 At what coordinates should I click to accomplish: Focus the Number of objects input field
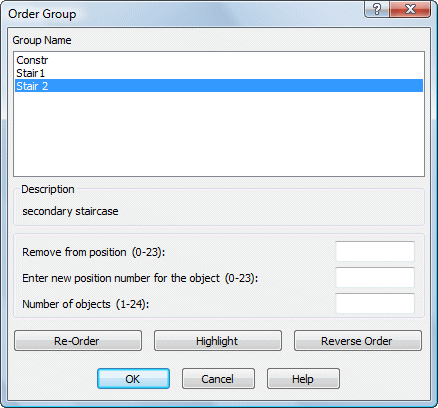(x=375, y=304)
